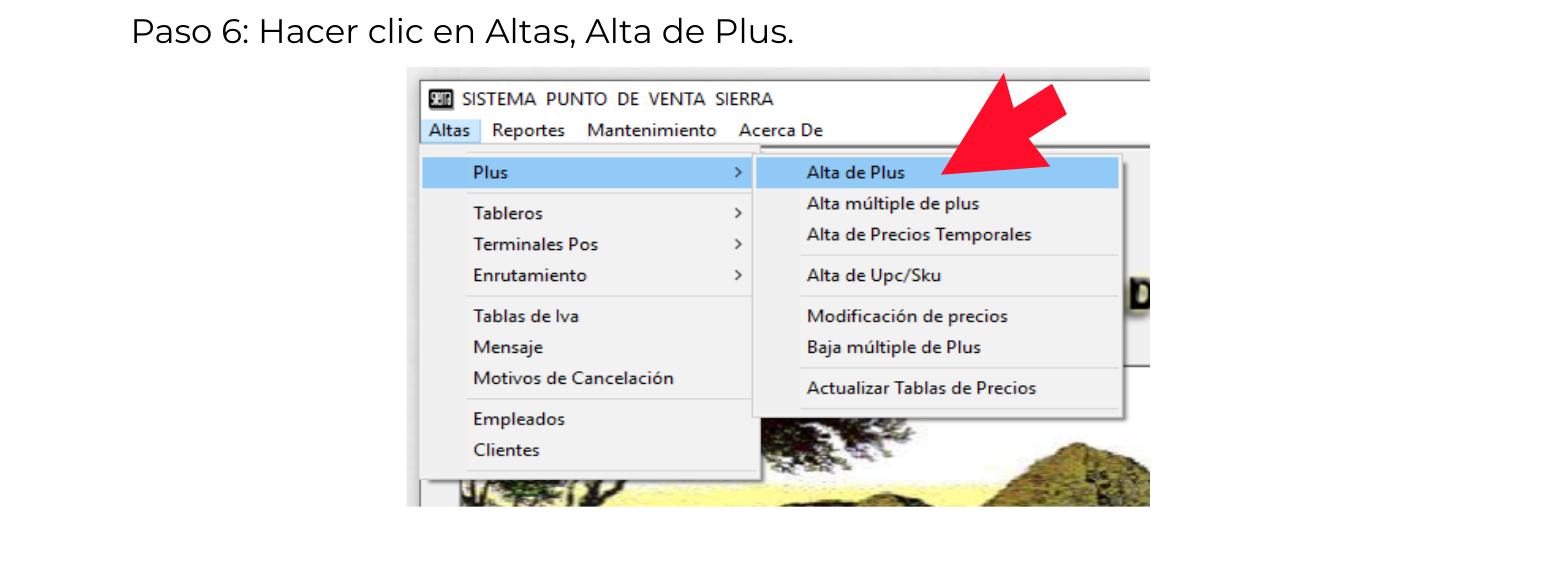Image resolution: width=1555 pixels, height=562 pixels.
Task: Open Tablas de Iva
Action: [525, 317]
